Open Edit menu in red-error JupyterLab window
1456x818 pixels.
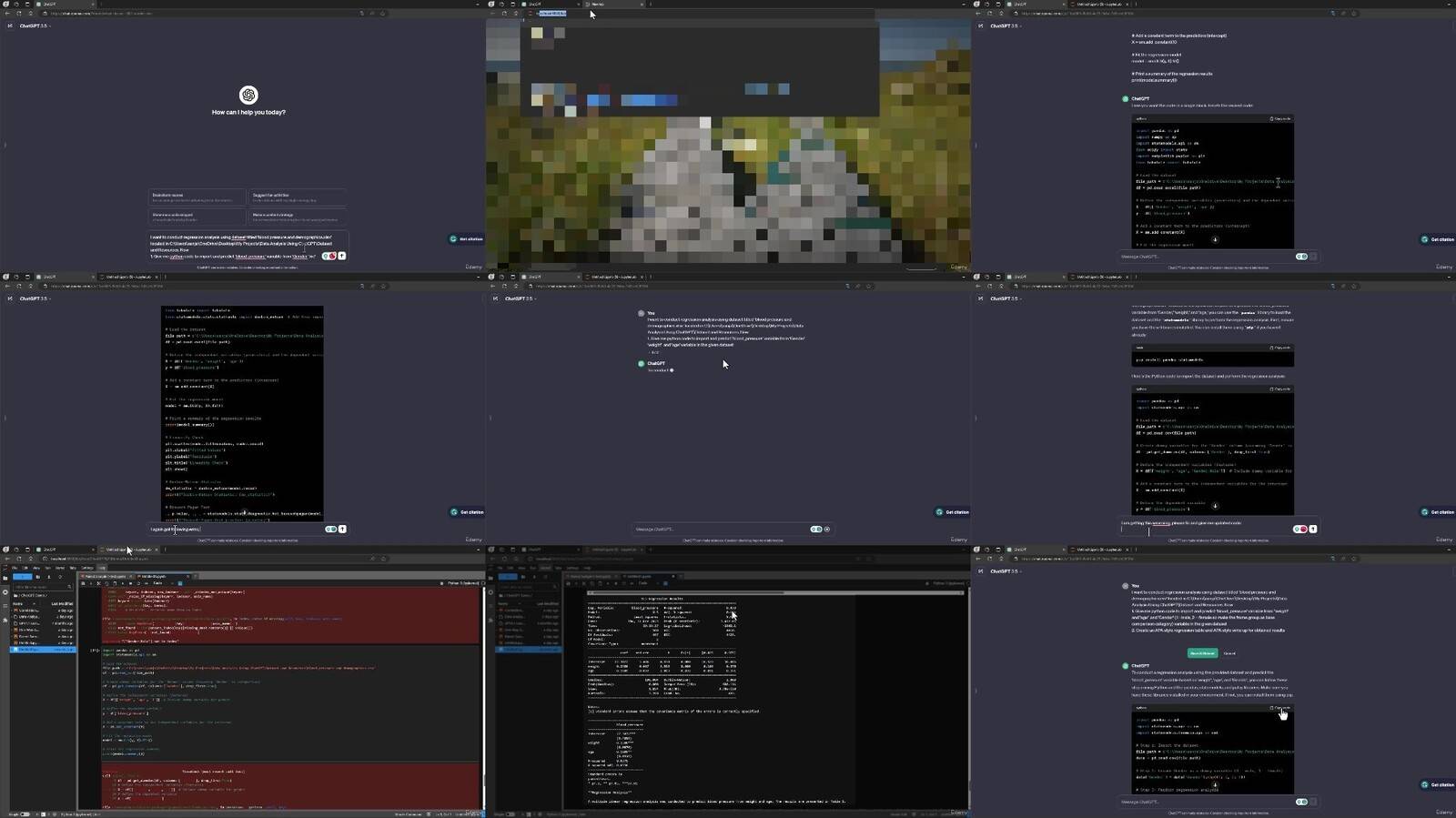tap(25, 568)
